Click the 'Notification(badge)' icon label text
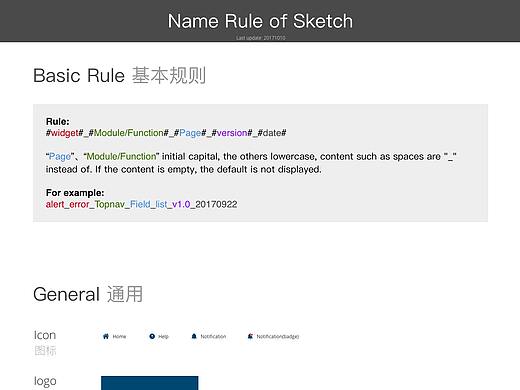This screenshot has width=520, height=390. point(278,337)
